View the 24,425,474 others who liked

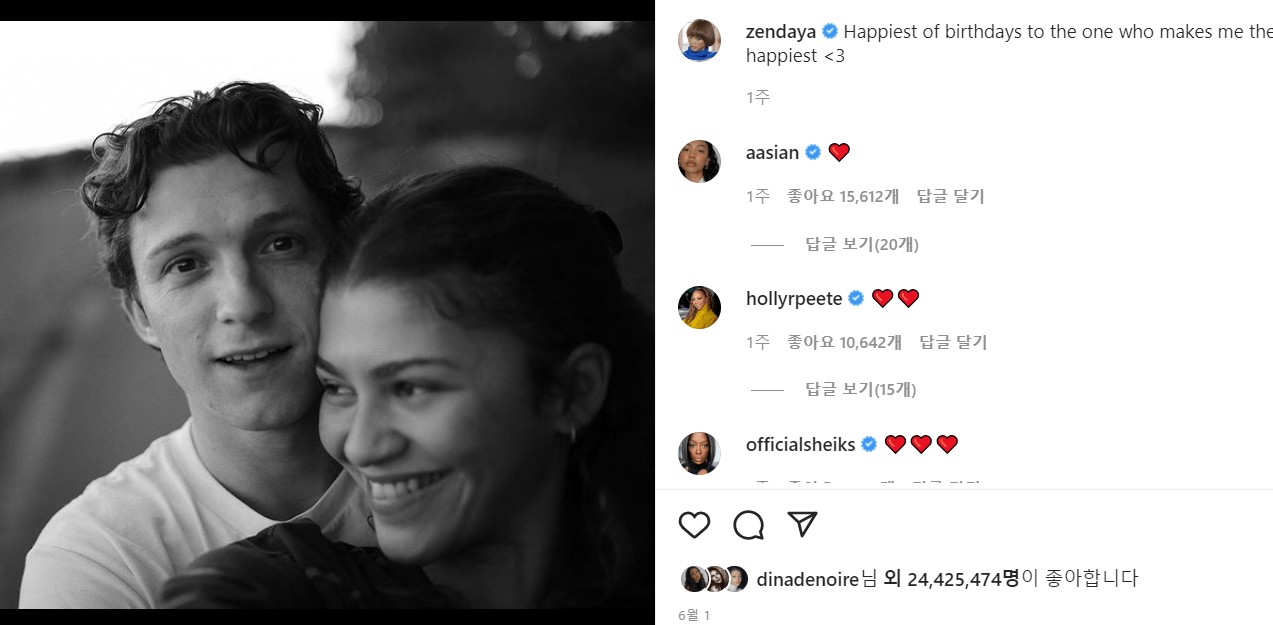click(962, 578)
